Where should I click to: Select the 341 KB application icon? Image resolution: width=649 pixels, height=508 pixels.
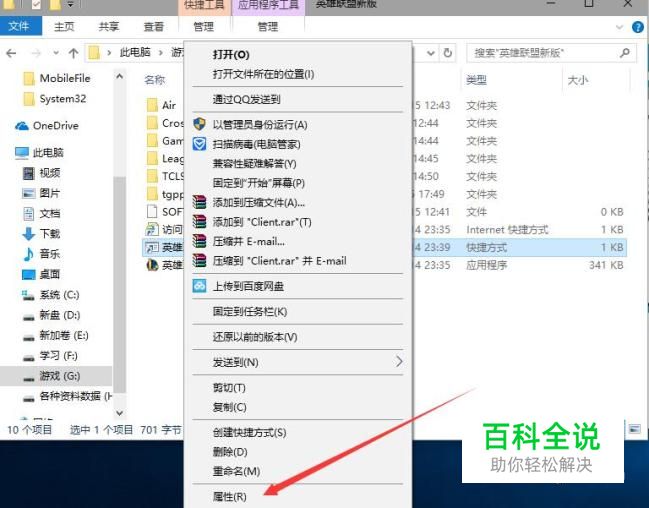click(152, 265)
